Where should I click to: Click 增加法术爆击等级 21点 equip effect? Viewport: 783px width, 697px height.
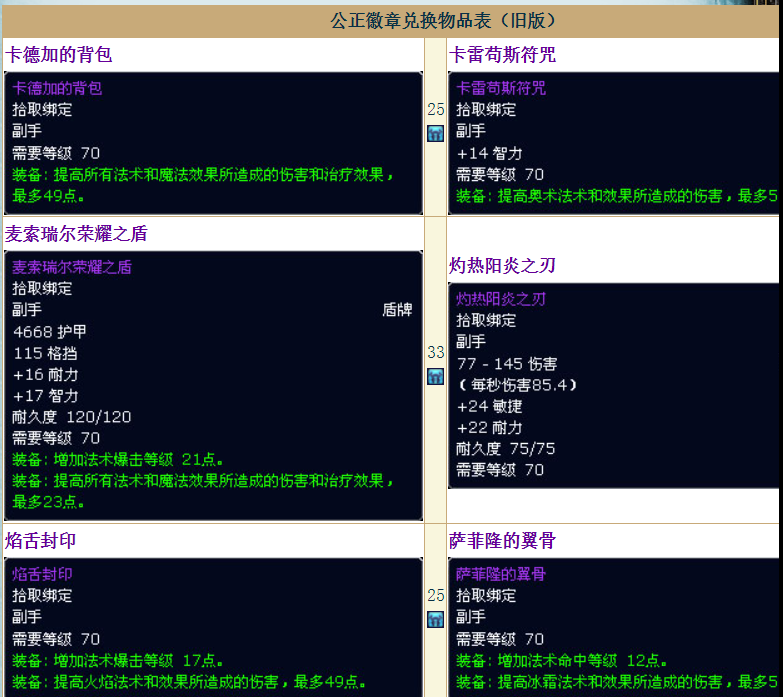coord(118,459)
